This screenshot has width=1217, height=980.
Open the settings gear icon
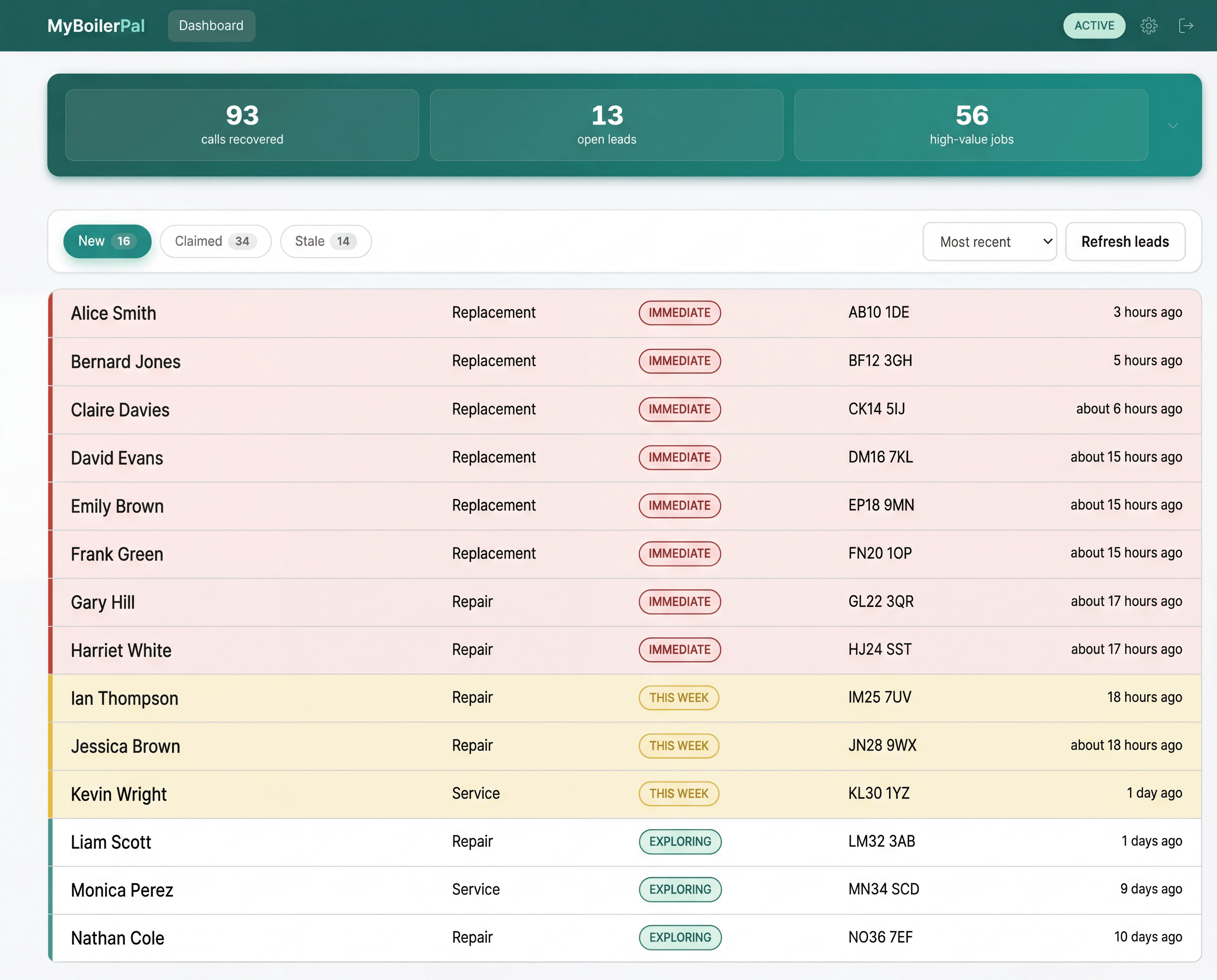pyautogui.click(x=1149, y=25)
